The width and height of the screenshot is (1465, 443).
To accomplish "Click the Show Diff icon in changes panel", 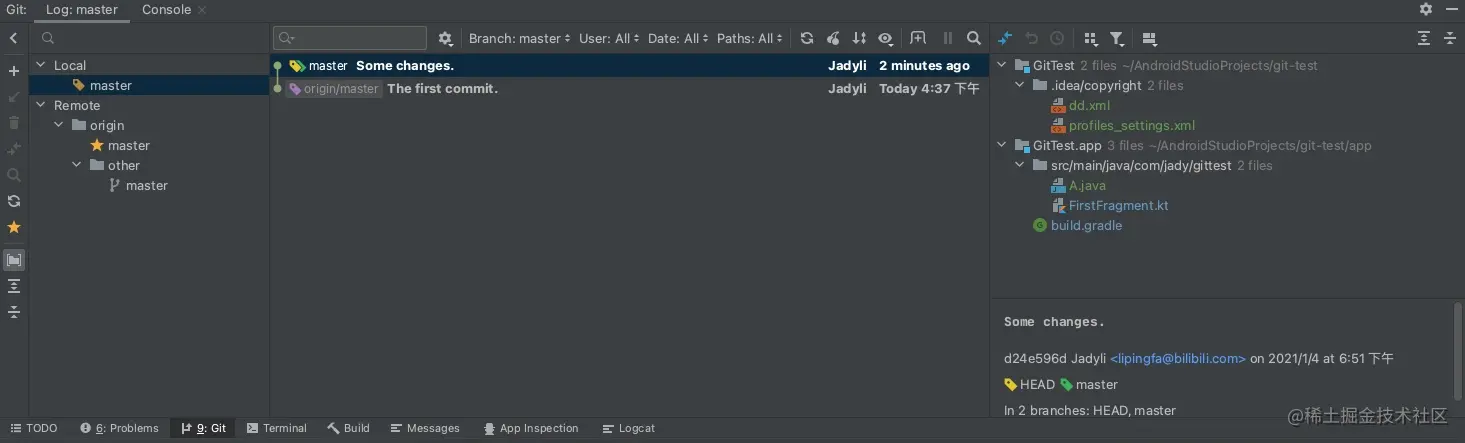I will (1005, 38).
